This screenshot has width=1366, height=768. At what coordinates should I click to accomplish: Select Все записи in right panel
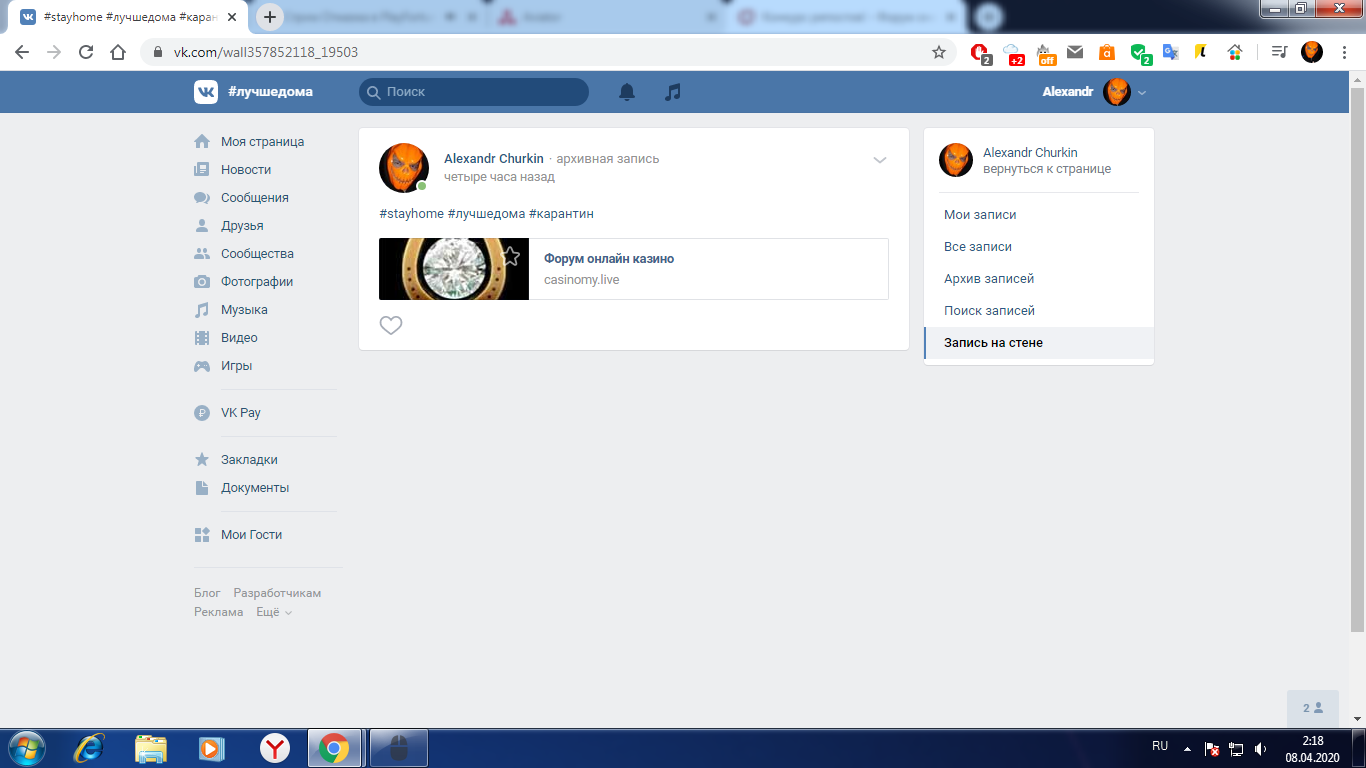pos(1039,247)
